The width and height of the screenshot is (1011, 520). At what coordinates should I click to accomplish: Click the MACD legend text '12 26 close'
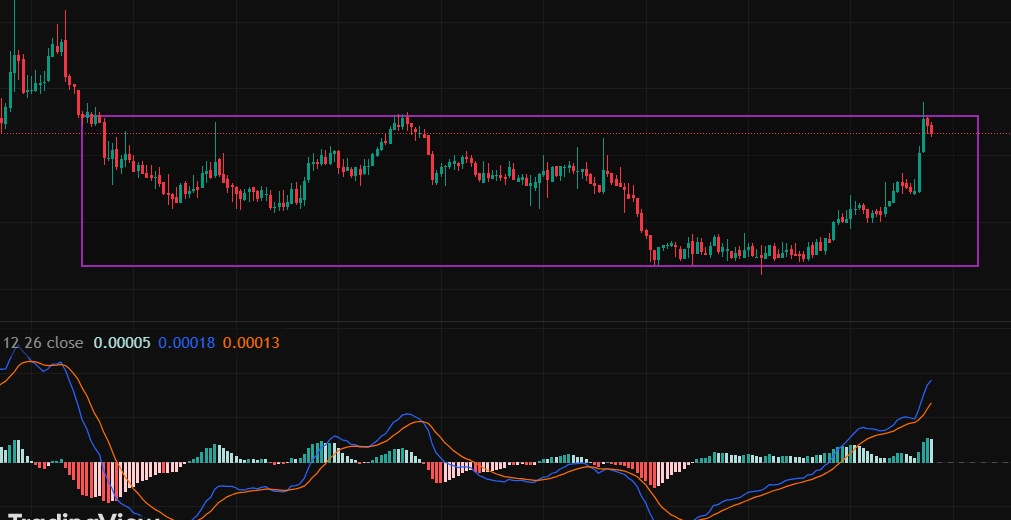point(43,343)
